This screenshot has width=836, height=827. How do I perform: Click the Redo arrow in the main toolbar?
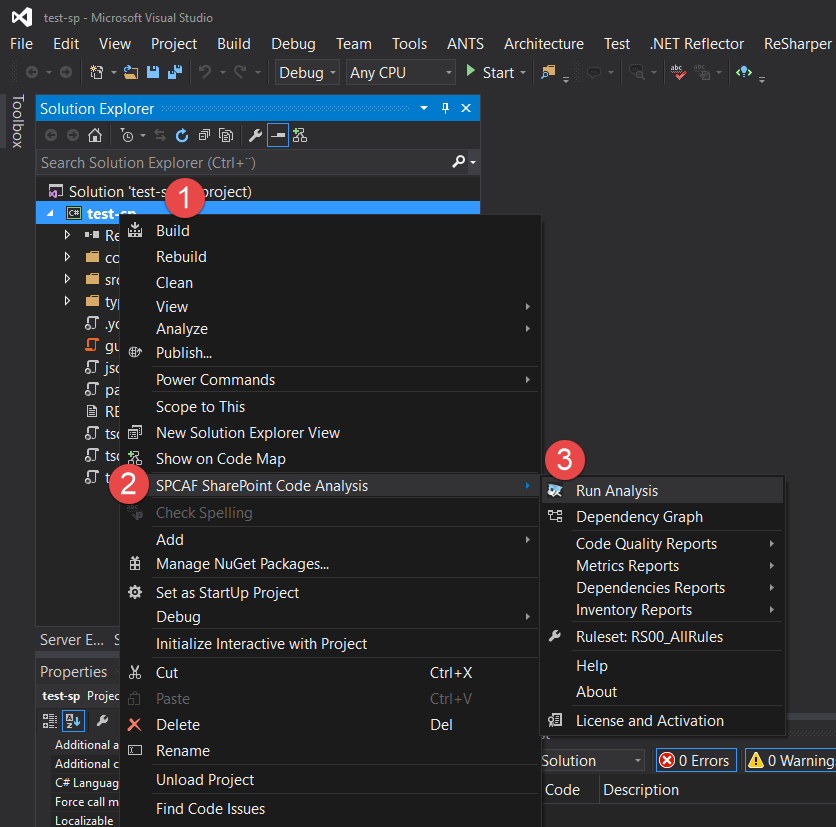240,72
